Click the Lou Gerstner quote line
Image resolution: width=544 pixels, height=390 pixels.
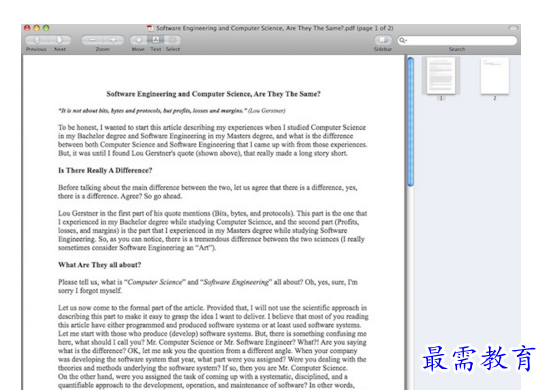click(x=172, y=111)
